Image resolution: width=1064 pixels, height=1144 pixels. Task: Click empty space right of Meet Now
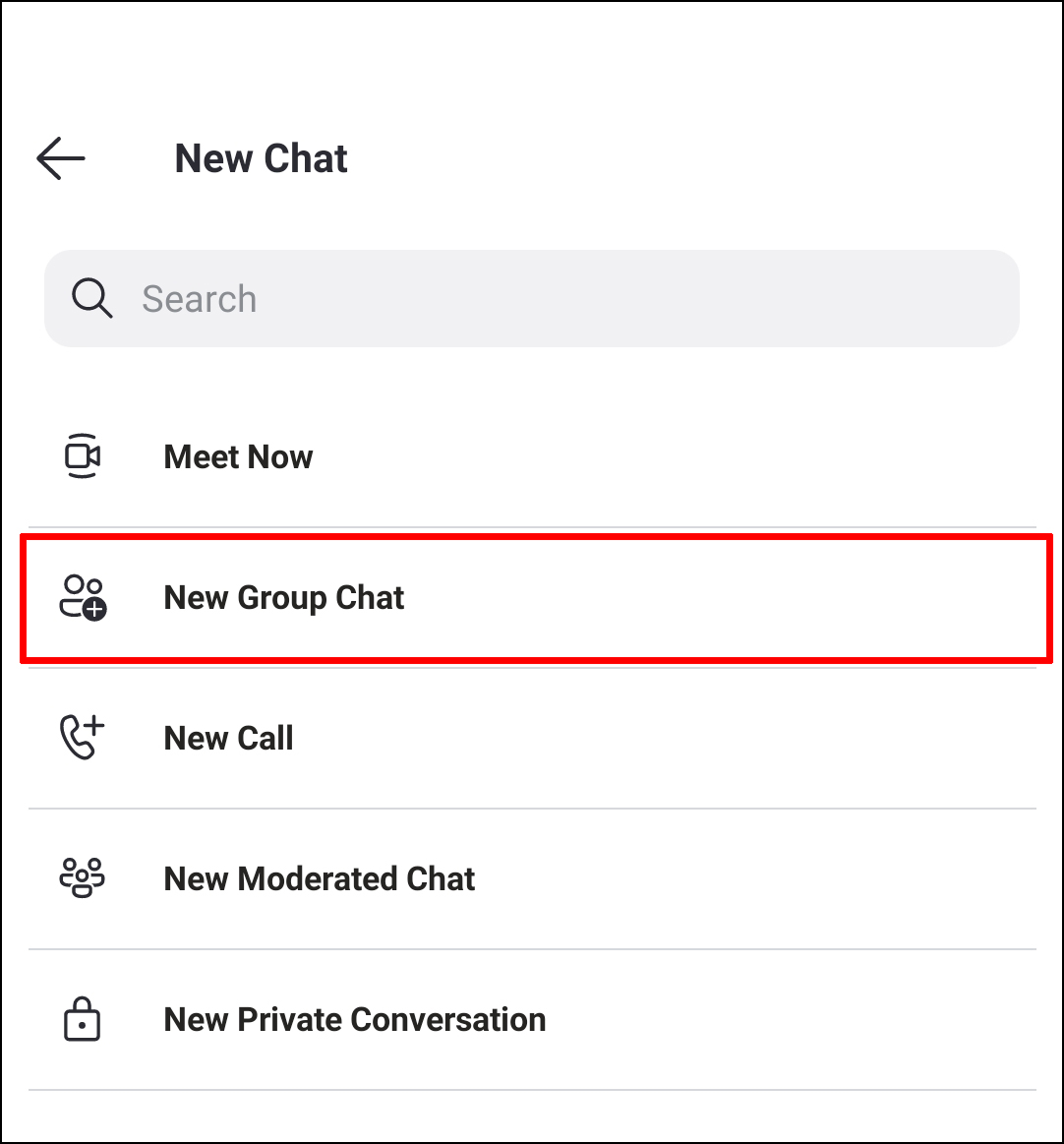688,456
